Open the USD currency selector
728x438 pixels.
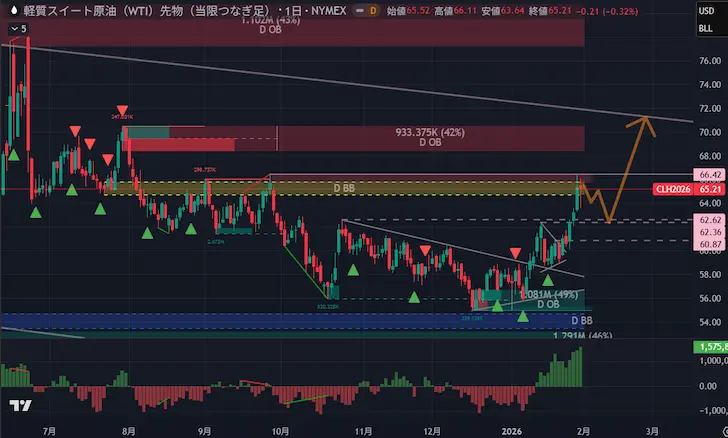pyautogui.click(x=703, y=11)
